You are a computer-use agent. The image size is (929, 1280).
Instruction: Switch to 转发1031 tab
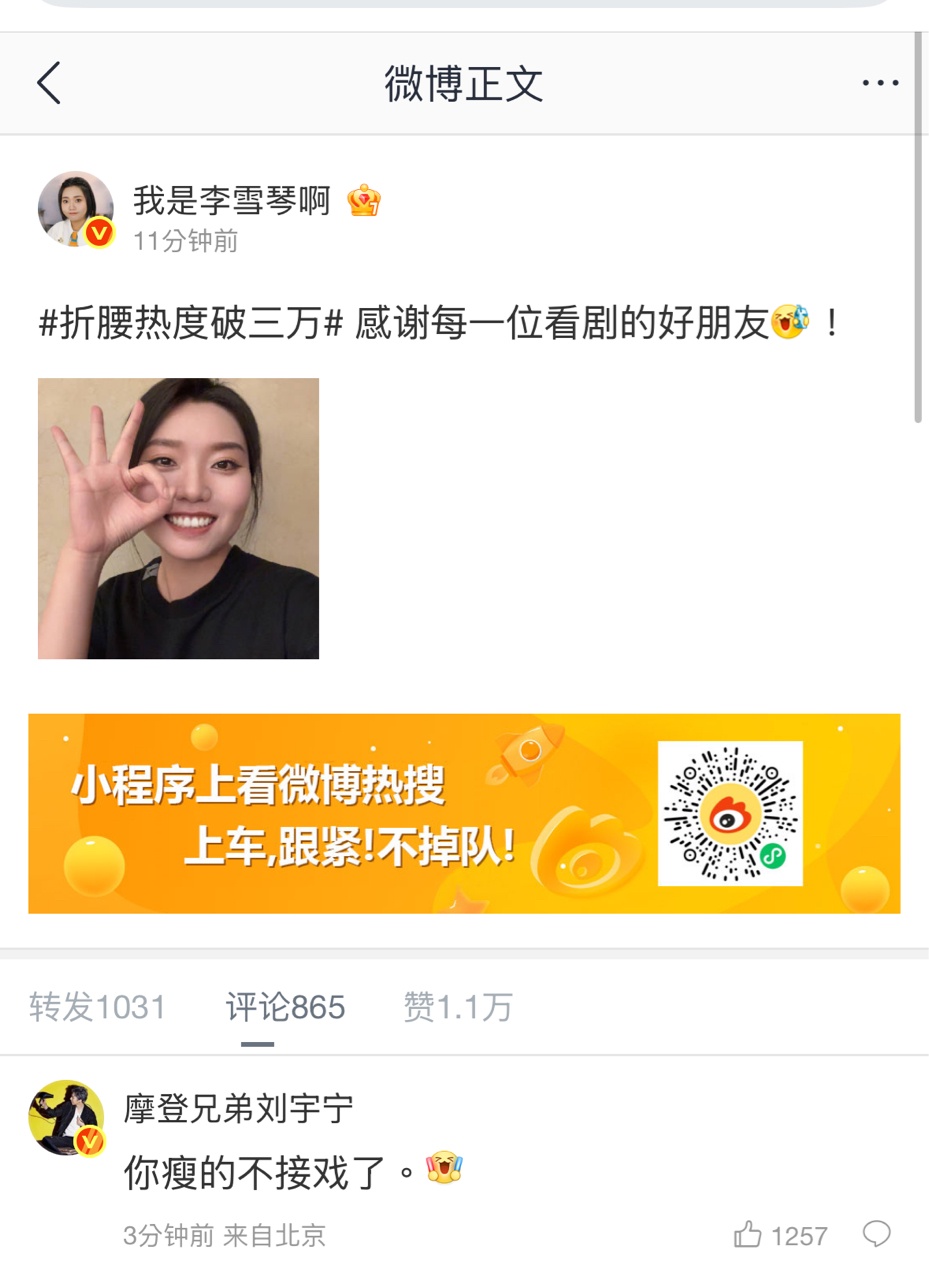coord(97,1007)
